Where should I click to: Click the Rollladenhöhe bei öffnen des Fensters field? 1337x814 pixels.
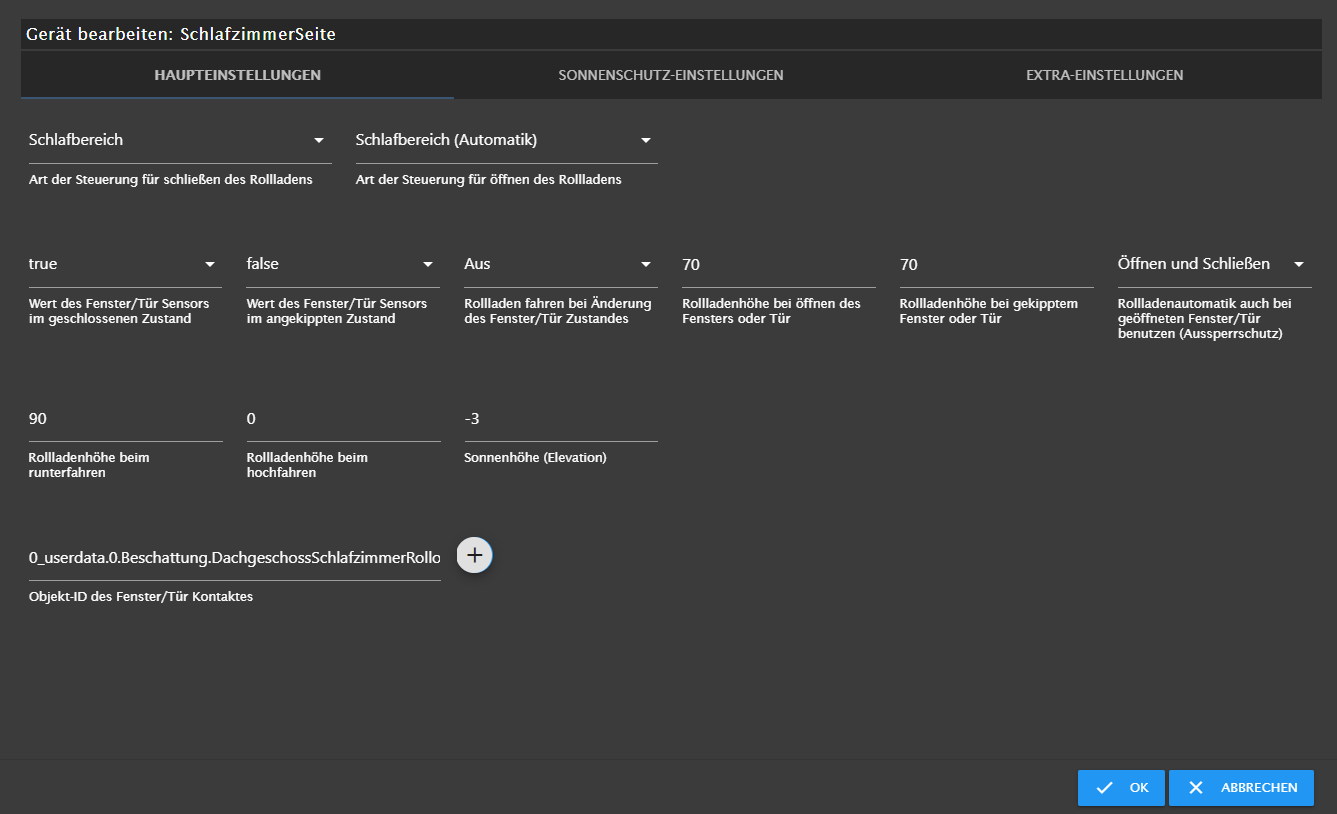tap(777, 265)
